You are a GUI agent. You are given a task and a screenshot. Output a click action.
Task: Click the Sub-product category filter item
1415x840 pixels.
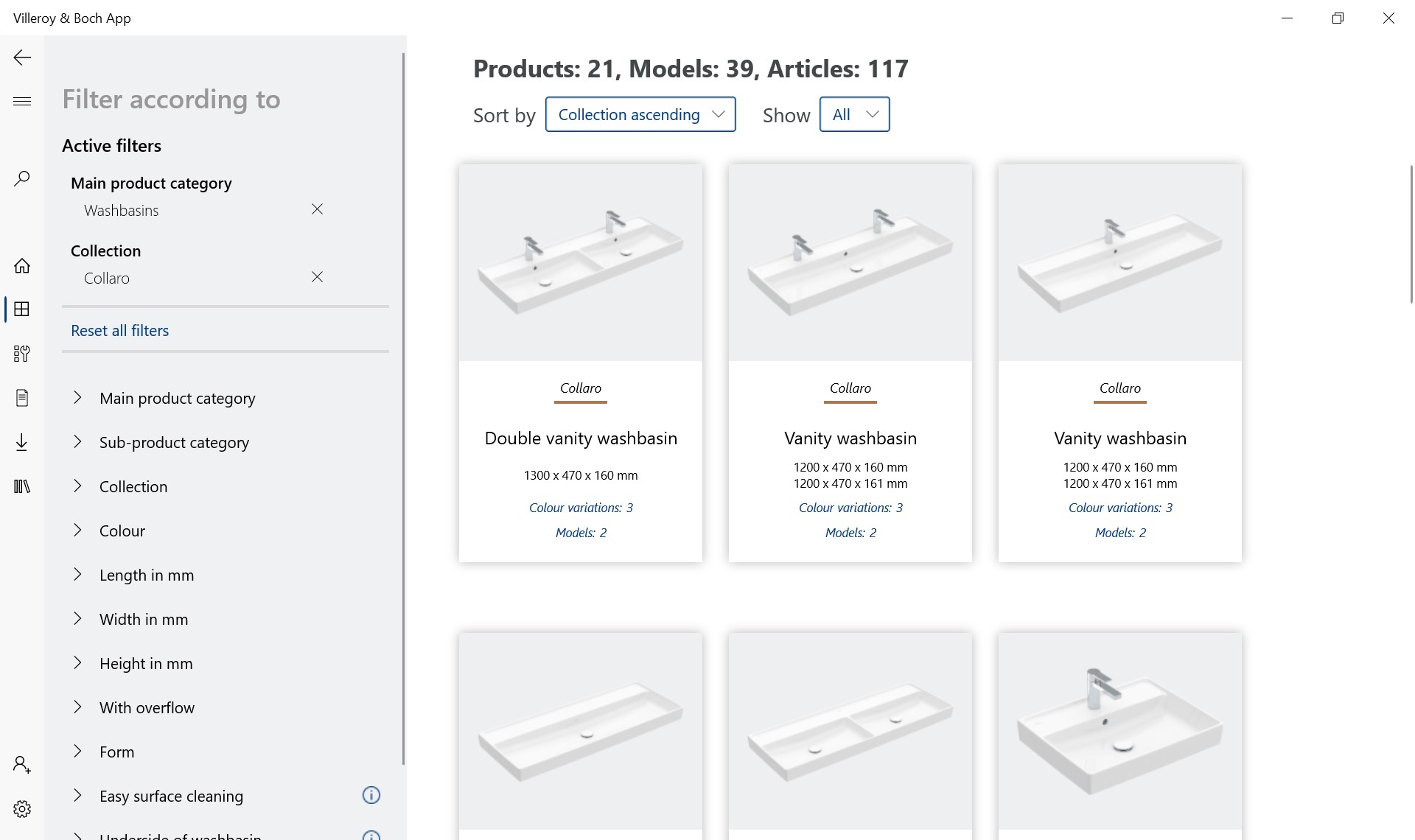174,442
